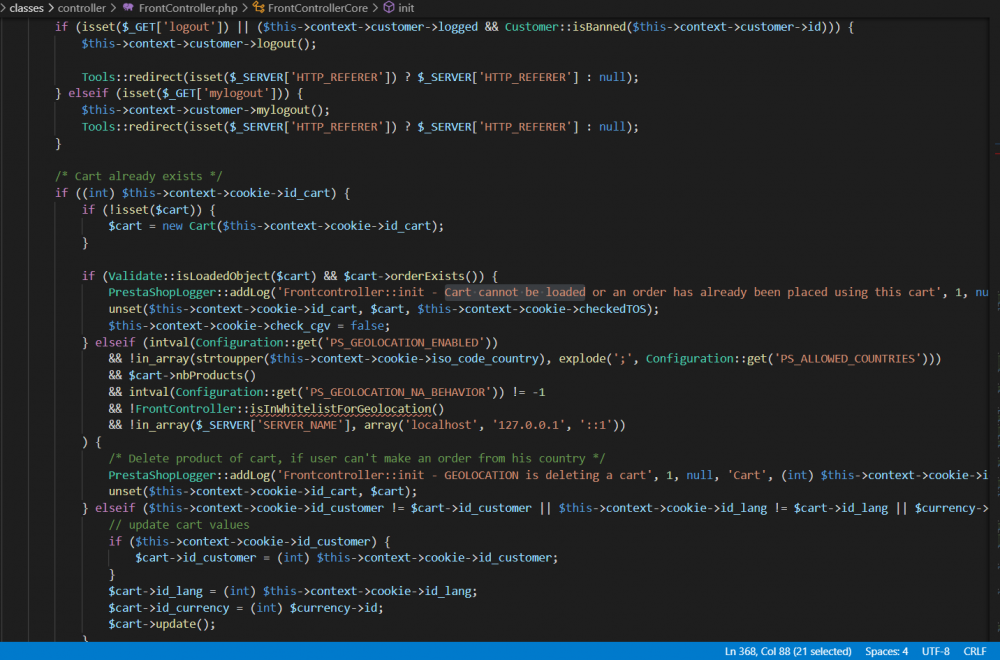Click the Spaces: 4 indentation indicator
This screenshot has height=660, width=1000.
886,651
